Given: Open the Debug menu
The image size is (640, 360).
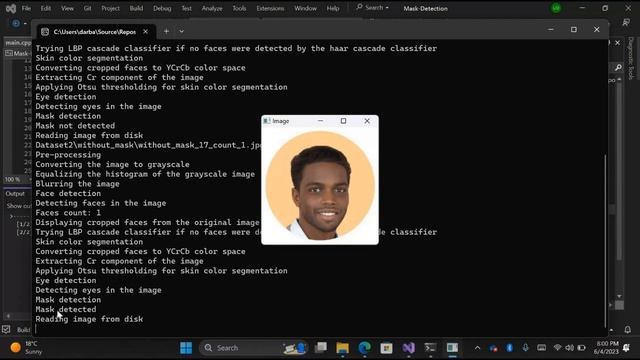Looking at the screenshot, I should tap(162, 8).
